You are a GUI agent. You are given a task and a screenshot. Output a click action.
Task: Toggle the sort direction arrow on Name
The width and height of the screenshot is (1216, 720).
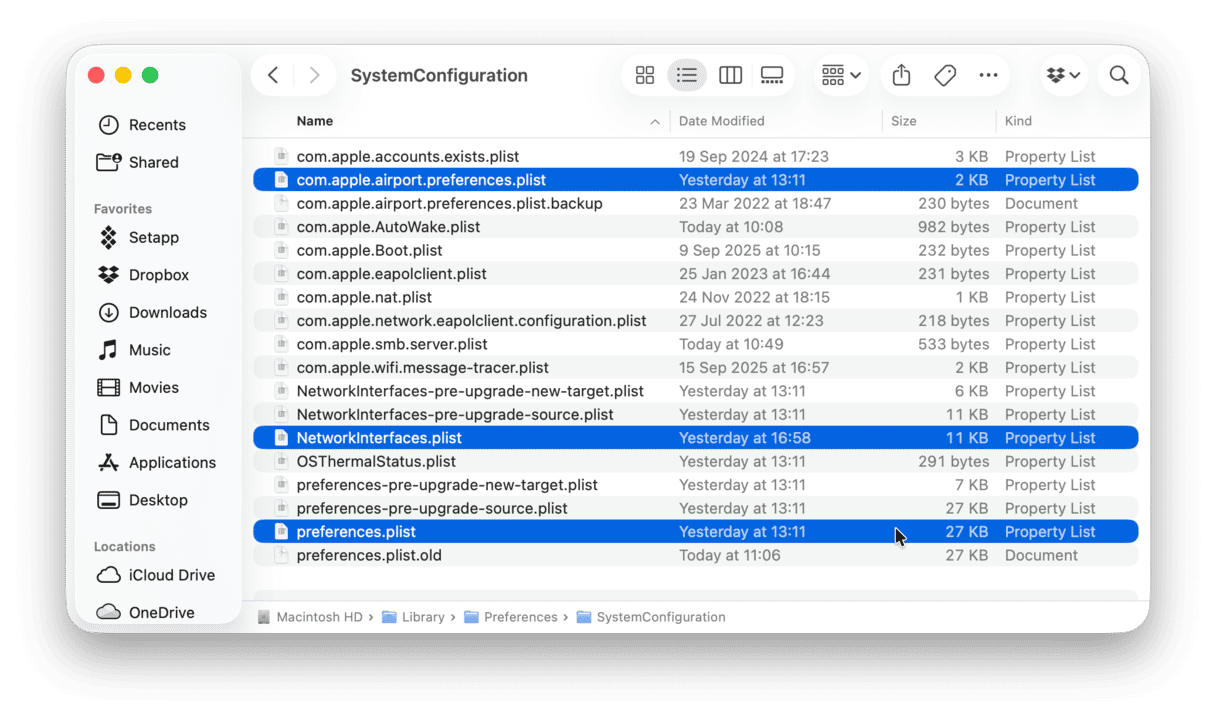(x=655, y=122)
